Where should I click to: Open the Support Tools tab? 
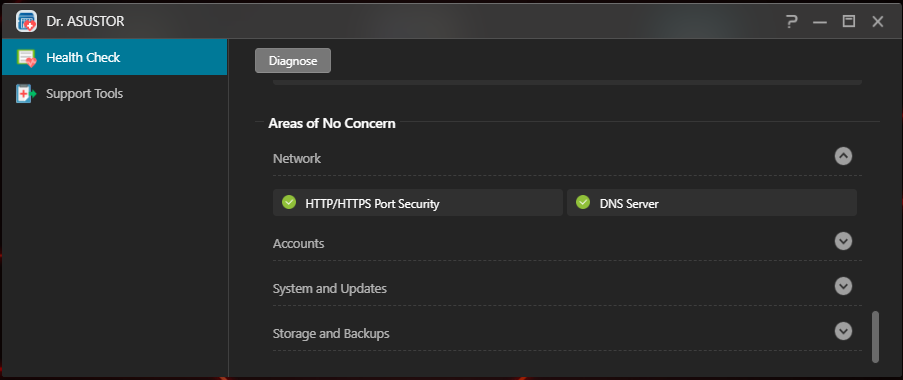coord(115,93)
